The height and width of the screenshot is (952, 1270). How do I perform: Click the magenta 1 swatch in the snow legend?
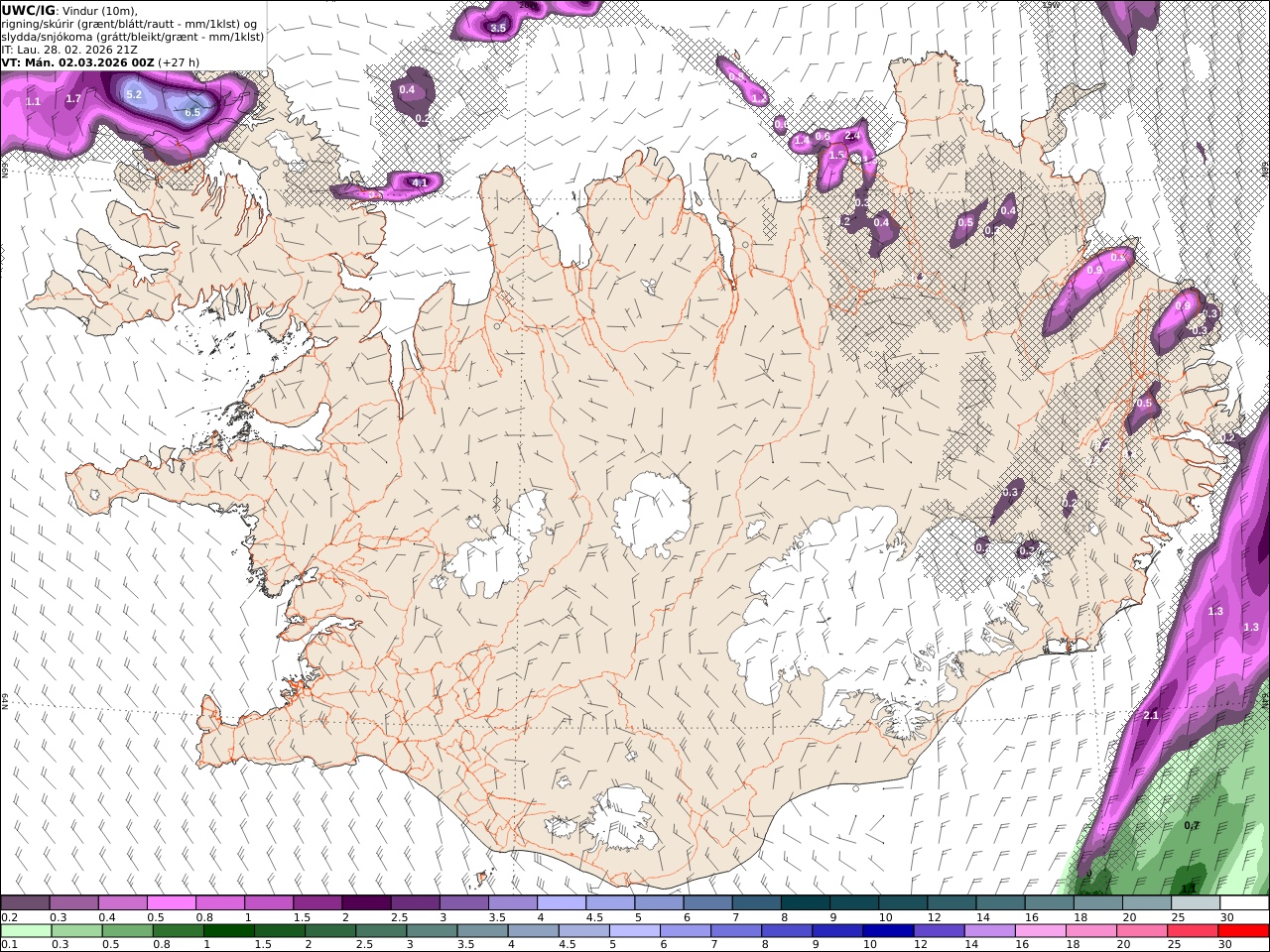point(269,903)
